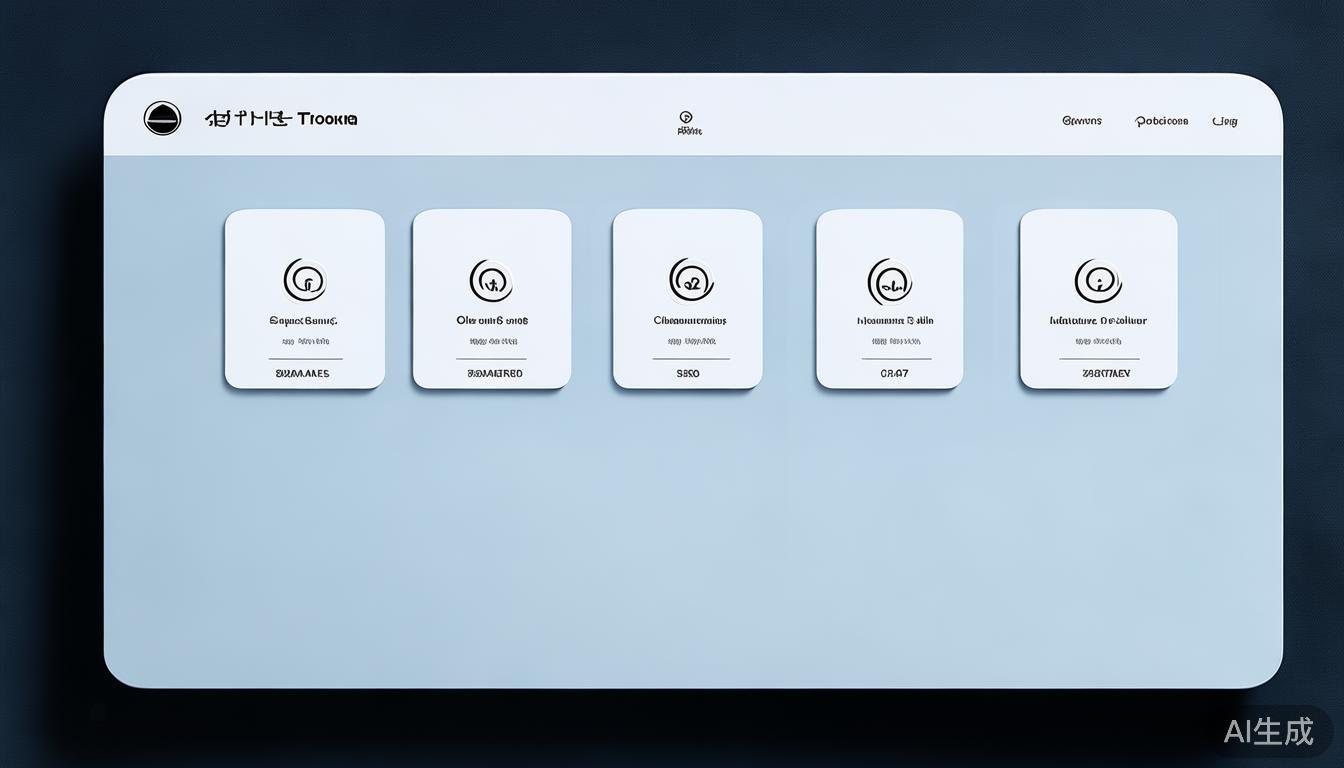Click the spiral icon on the fourth card
The width and height of the screenshot is (1344, 768).
889,281
